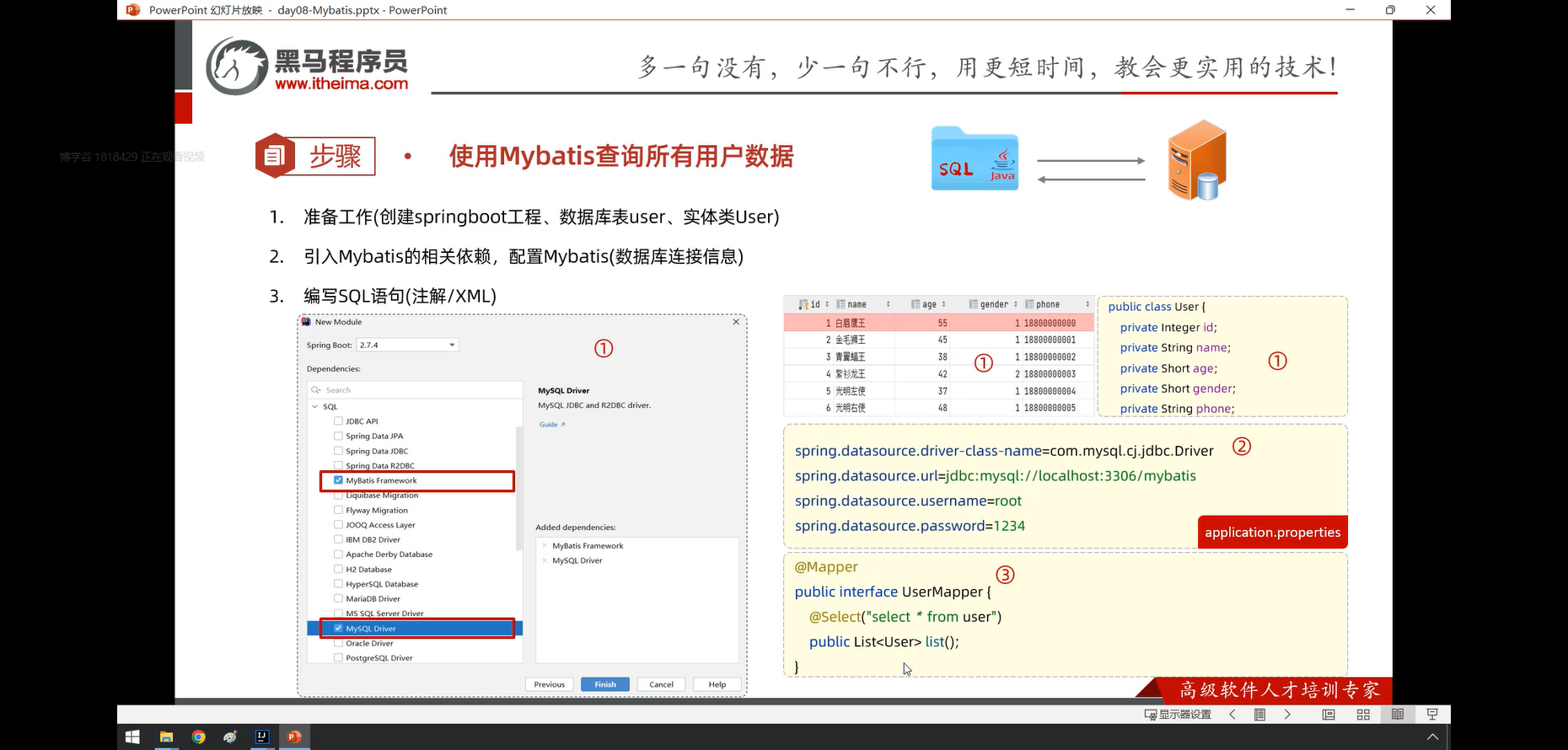
Task: Show hidden tray icons chevron
Action: tap(1431, 737)
